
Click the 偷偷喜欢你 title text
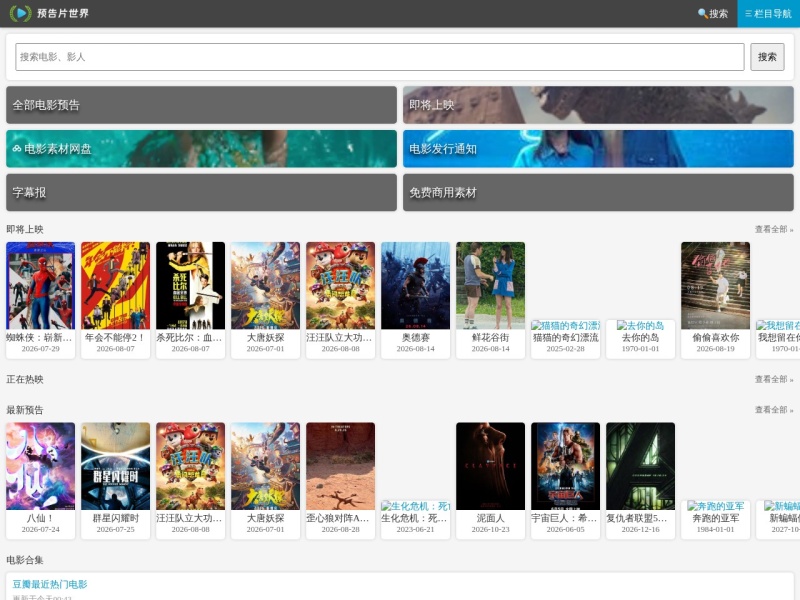[715, 337]
